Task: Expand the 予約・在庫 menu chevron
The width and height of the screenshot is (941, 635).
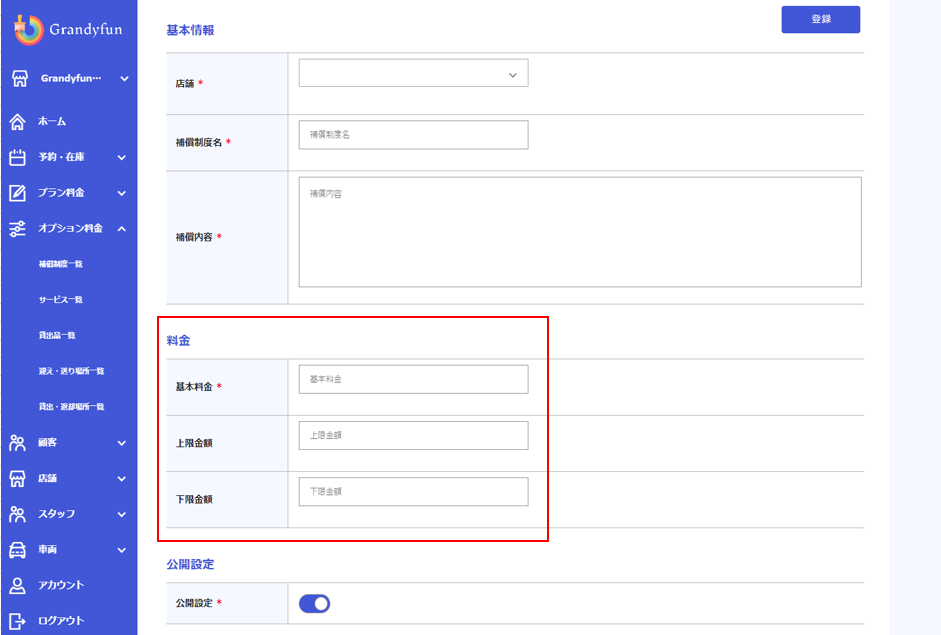Action: tap(122, 157)
